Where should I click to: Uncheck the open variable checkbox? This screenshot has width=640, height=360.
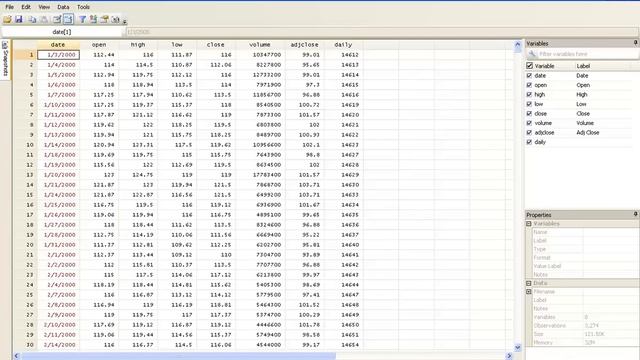[529, 85]
